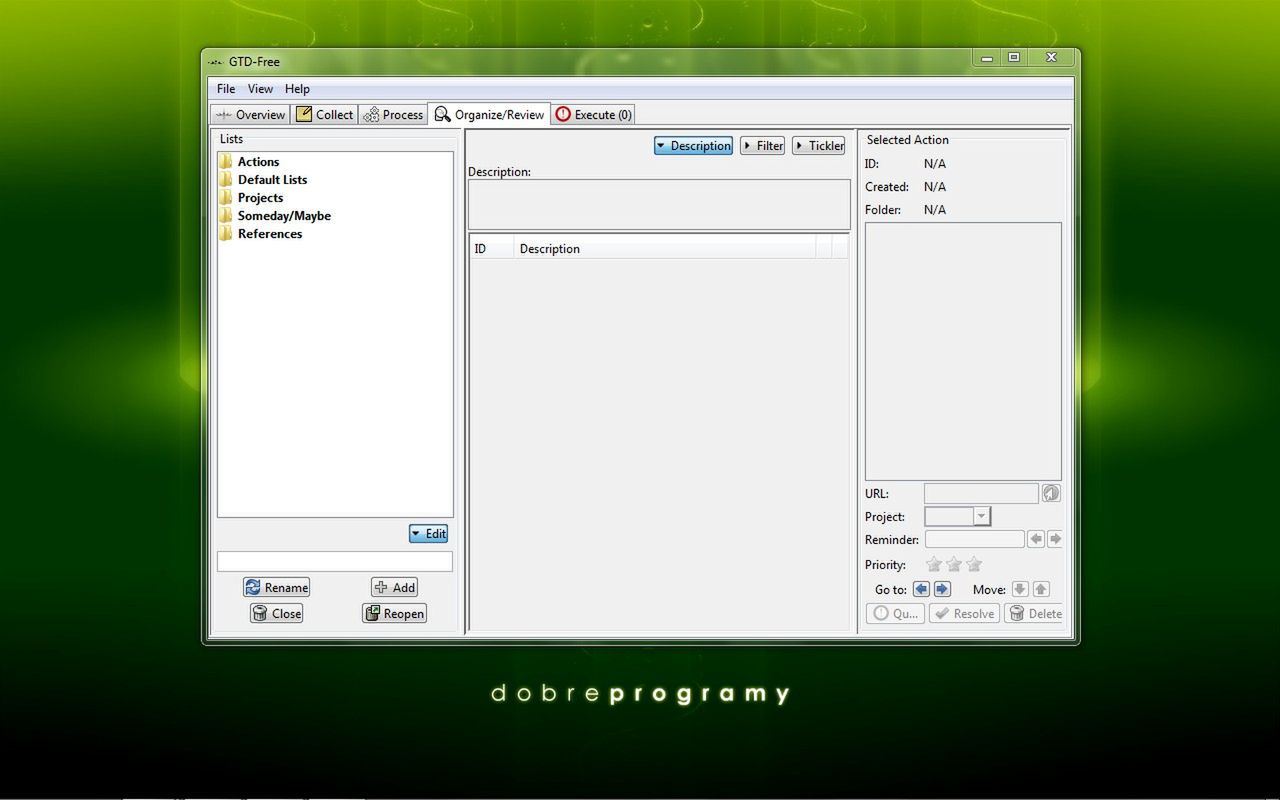Switch to the Collect tab

(x=324, y=115)
